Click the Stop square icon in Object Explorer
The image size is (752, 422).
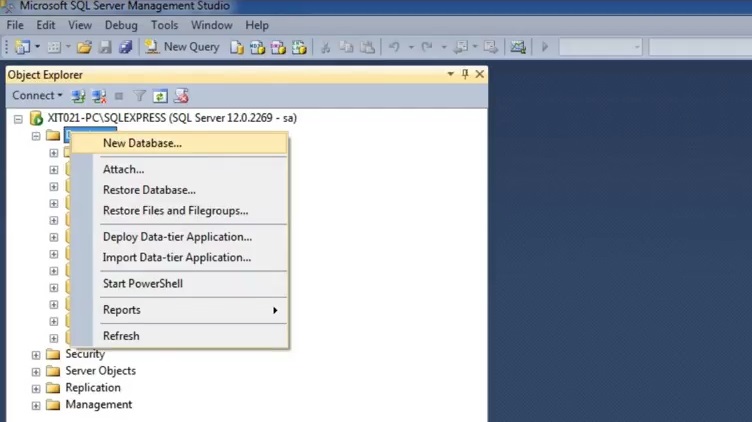[x=119, y=96]
